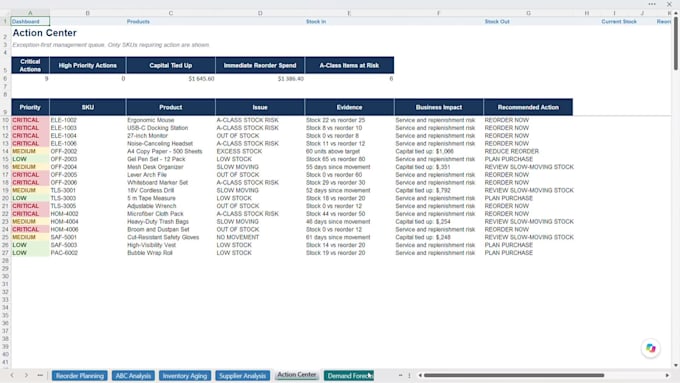Select product cell Whiteboard Marker Set
Viewport: 680px width, 383px height.
157,183
